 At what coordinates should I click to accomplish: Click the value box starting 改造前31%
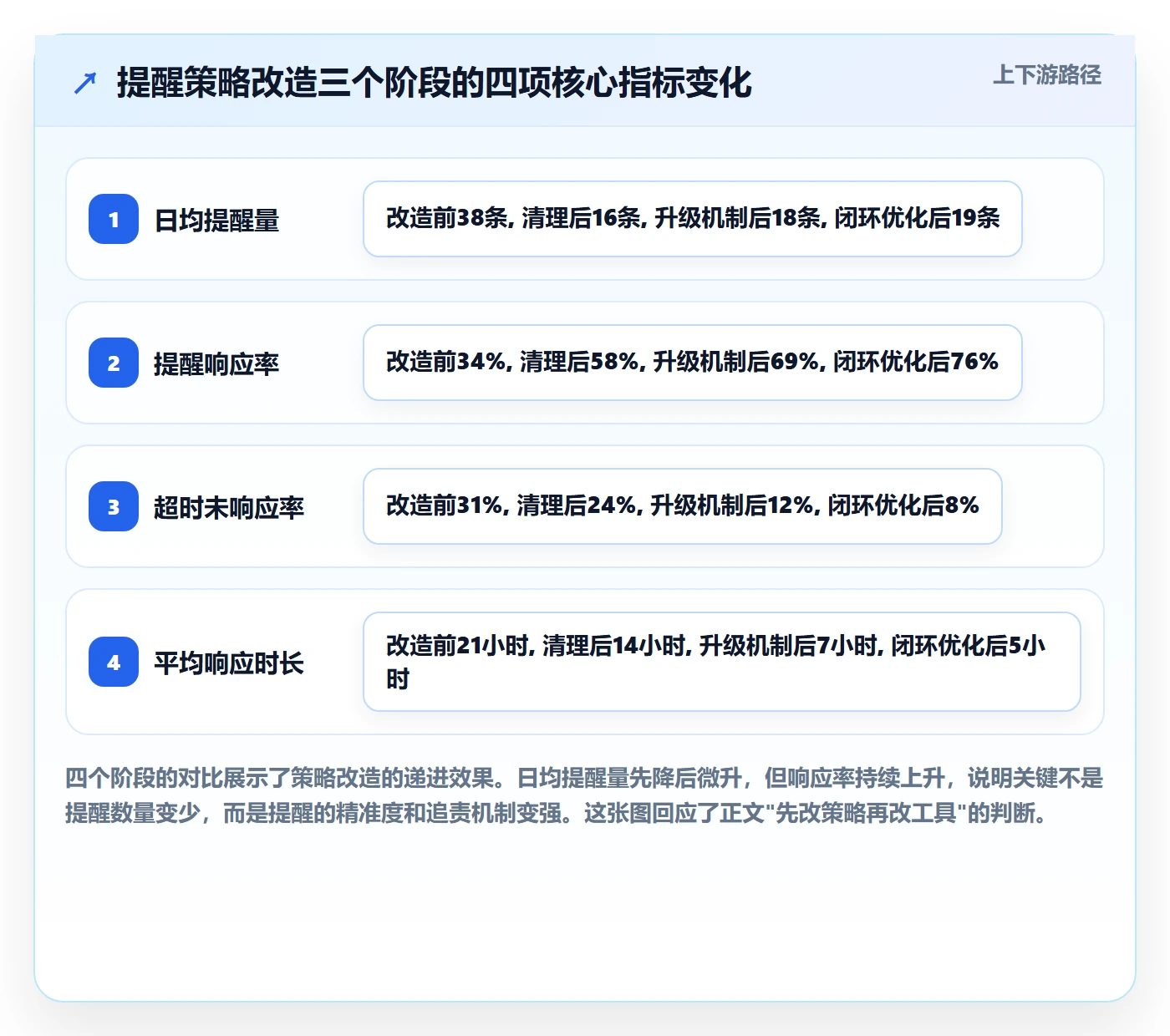coord(683,506)
